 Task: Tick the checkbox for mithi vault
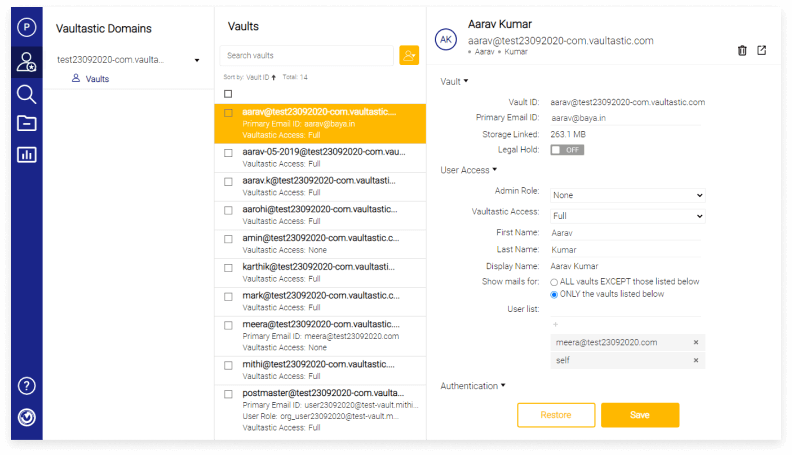click(228, 365)
